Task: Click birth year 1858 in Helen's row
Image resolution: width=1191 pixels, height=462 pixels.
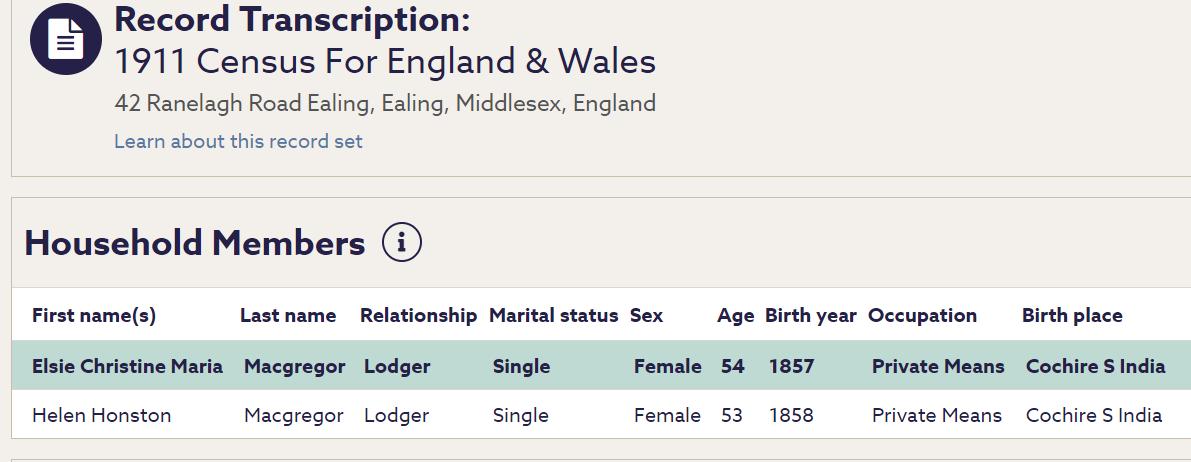Action: tap(791, 415)
